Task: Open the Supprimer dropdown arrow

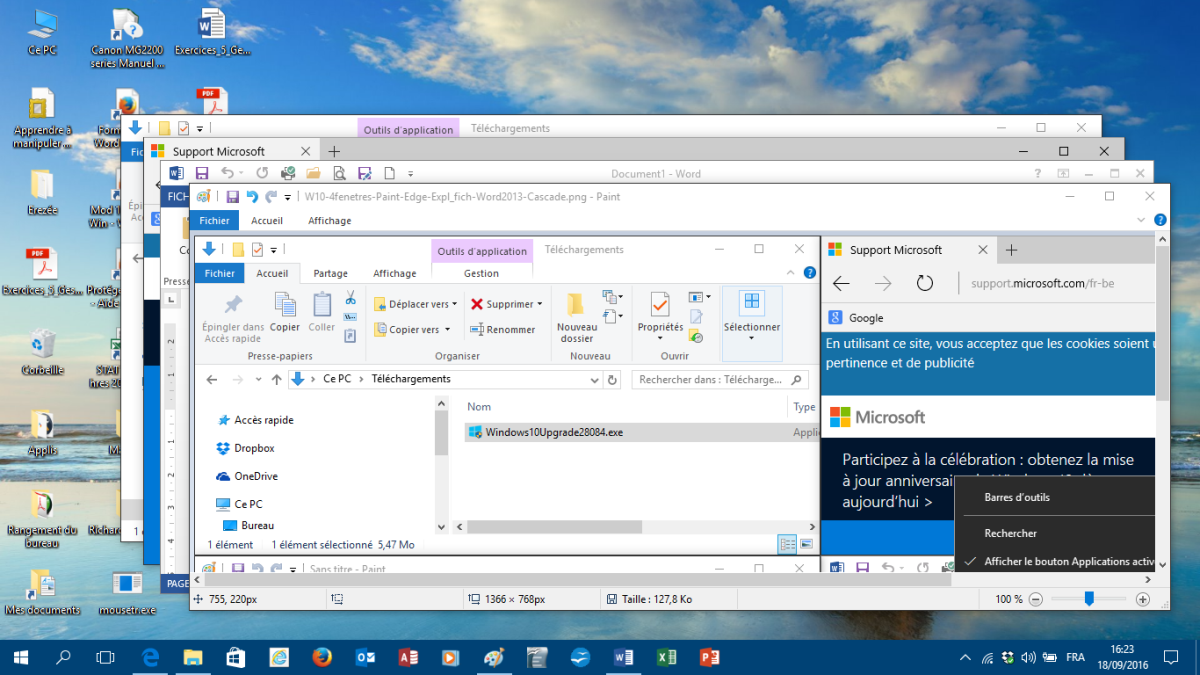Action: point(540,304)
